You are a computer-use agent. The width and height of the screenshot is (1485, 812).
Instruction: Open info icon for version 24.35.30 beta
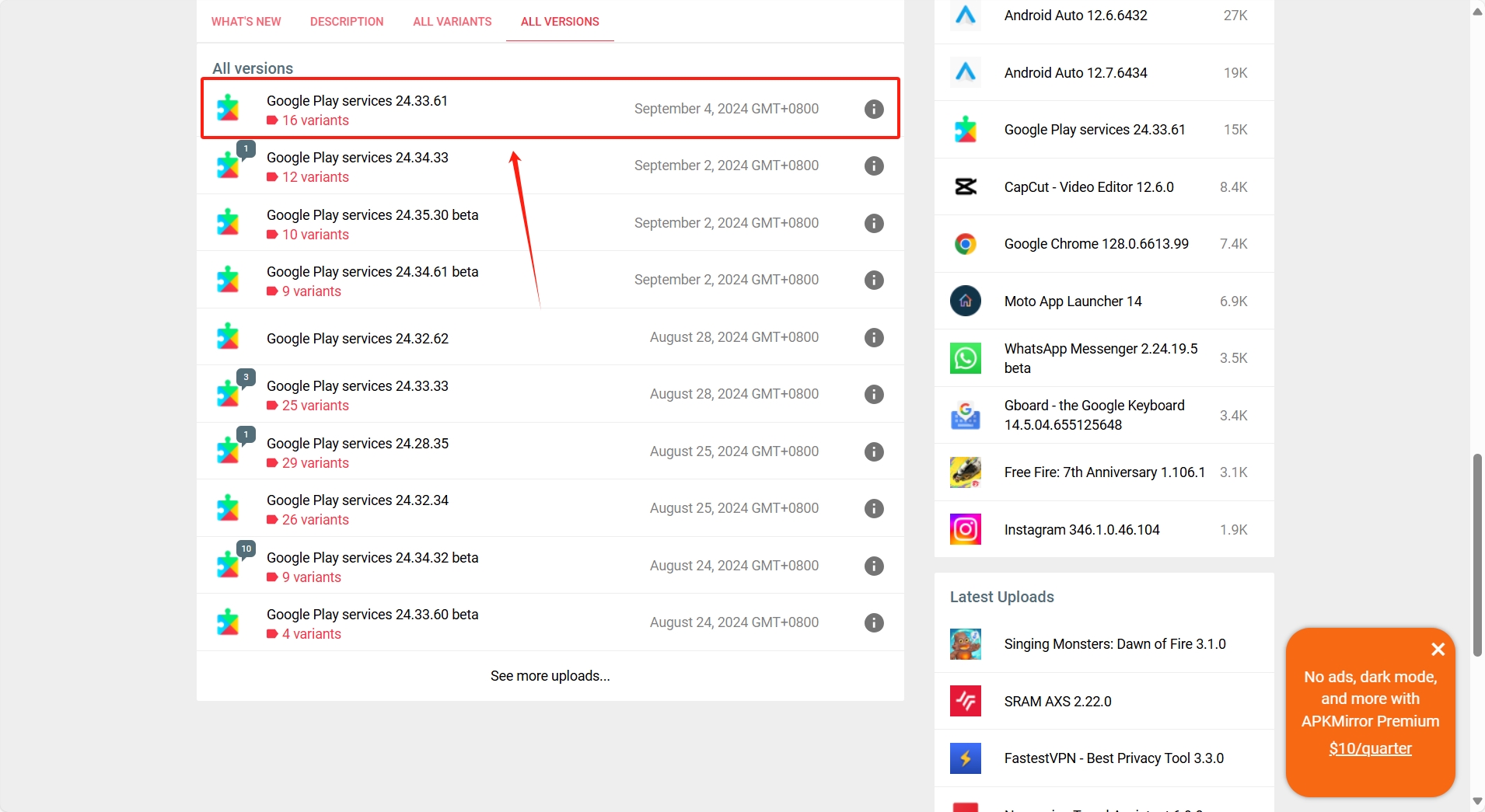tap(874, 223)
